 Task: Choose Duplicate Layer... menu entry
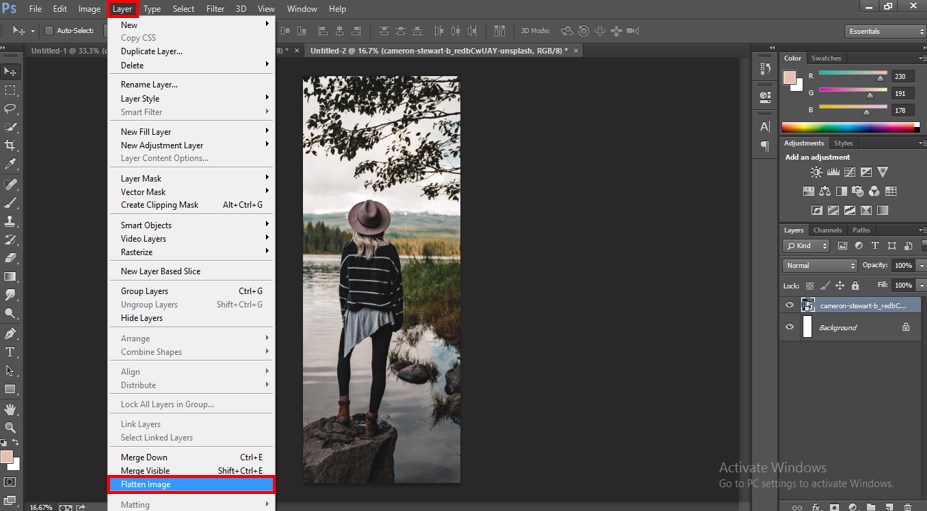(x=191, y=51)
